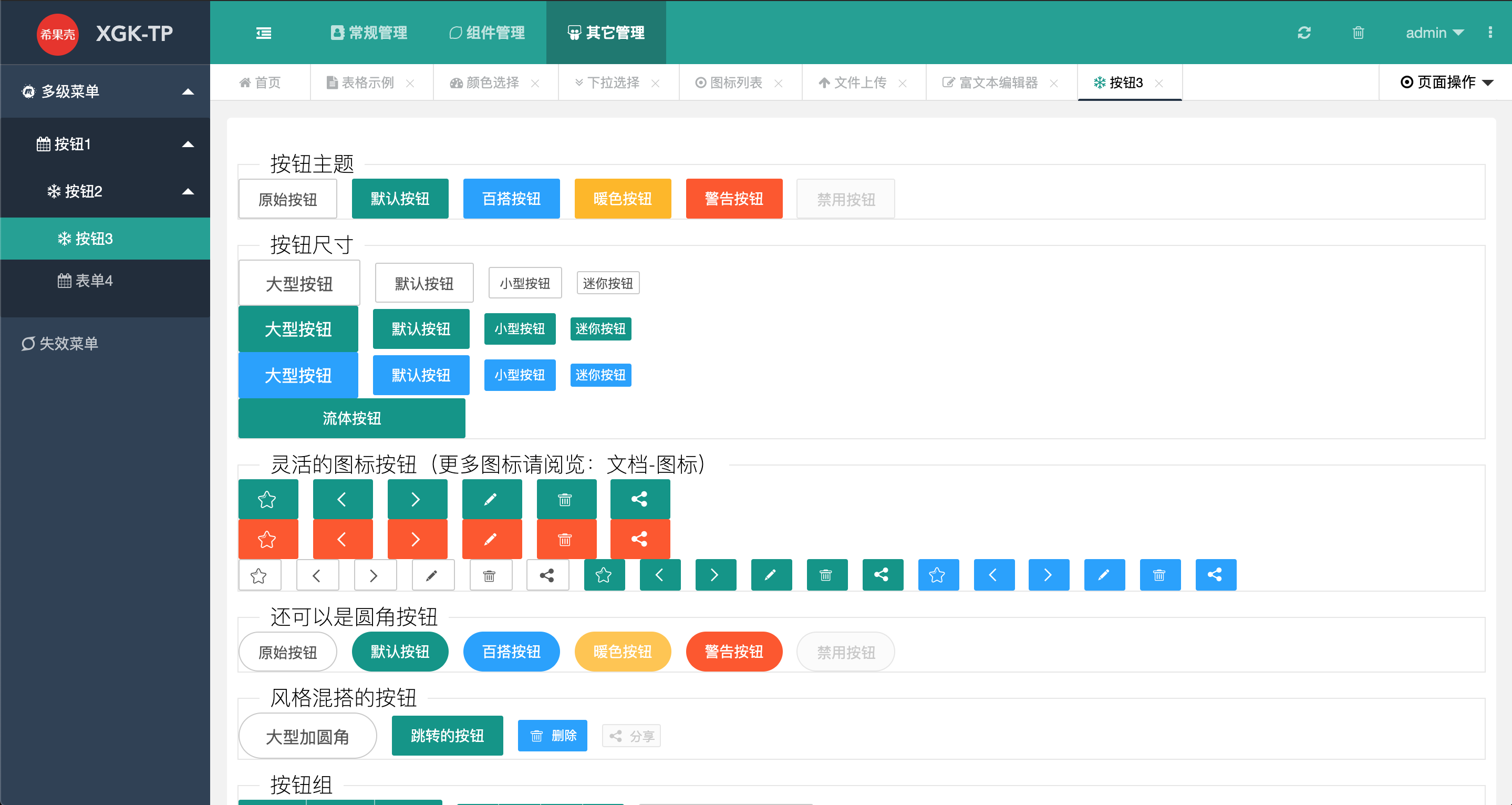
Task: Select 表单4 in the sidebar
Action: tap(93, 281)
